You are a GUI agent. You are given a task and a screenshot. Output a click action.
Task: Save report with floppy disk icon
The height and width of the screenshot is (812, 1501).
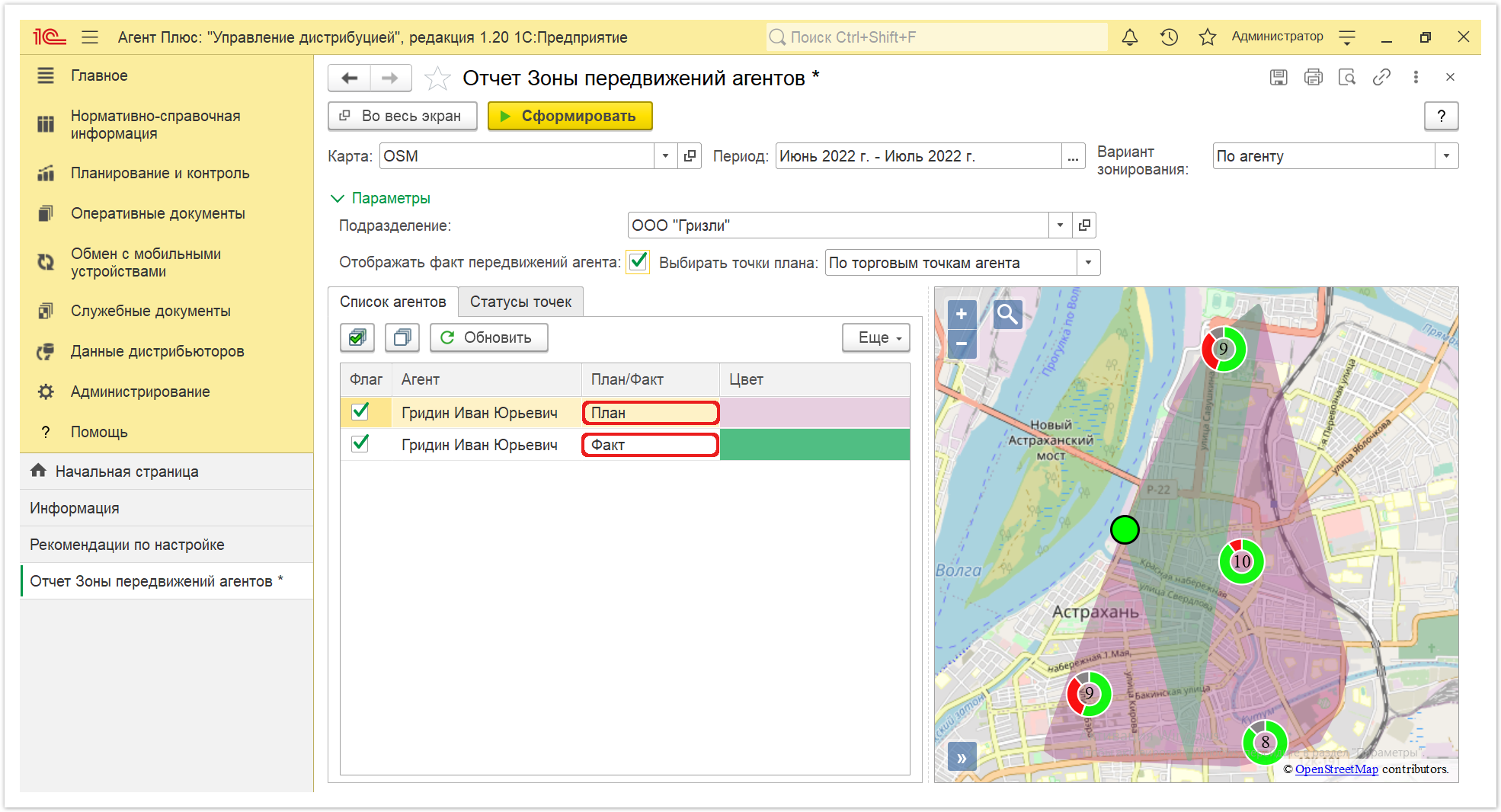(x=1279, y=77)
